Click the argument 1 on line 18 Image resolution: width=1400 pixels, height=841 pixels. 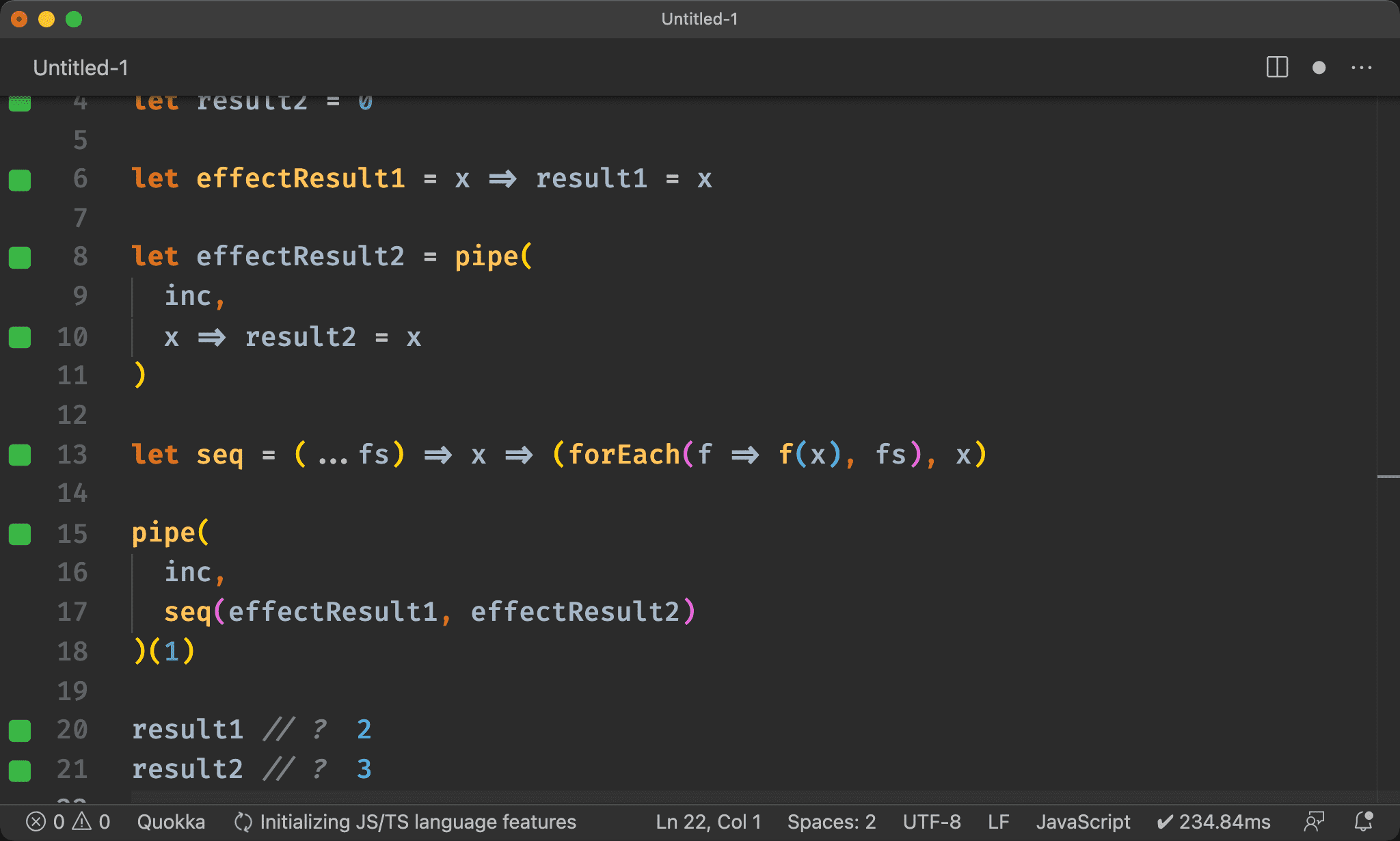(x=172, y=652)
